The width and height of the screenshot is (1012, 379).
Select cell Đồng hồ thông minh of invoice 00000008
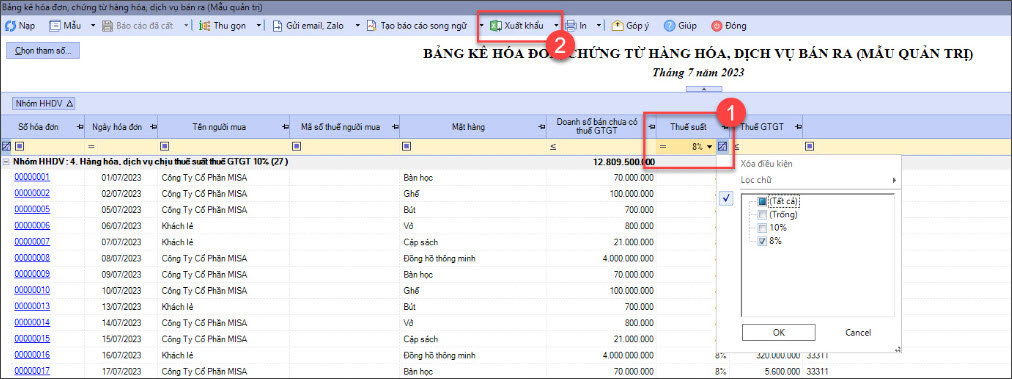coord(440,258)
